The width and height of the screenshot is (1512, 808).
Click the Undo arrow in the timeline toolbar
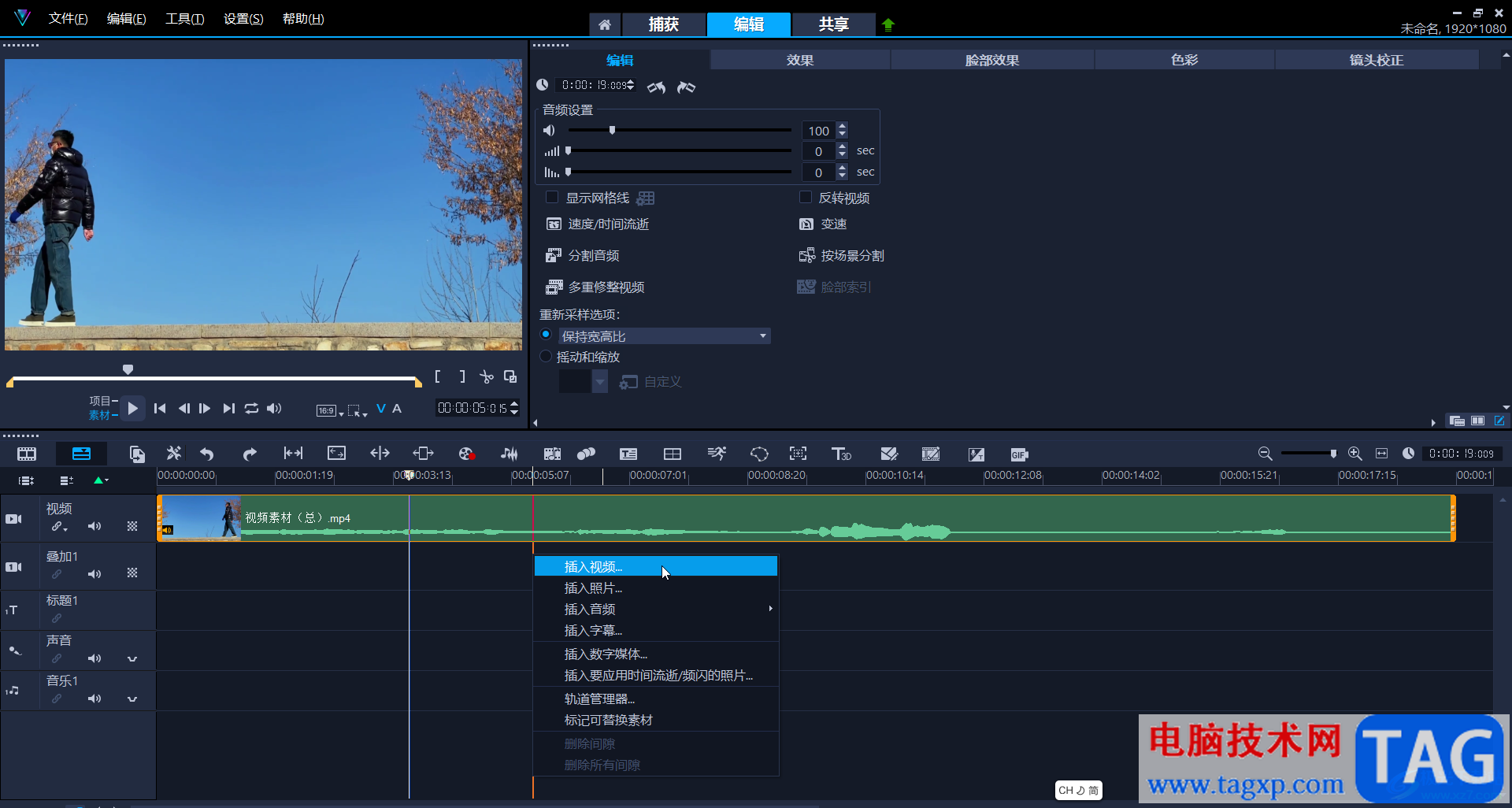(x=207, y=454)
